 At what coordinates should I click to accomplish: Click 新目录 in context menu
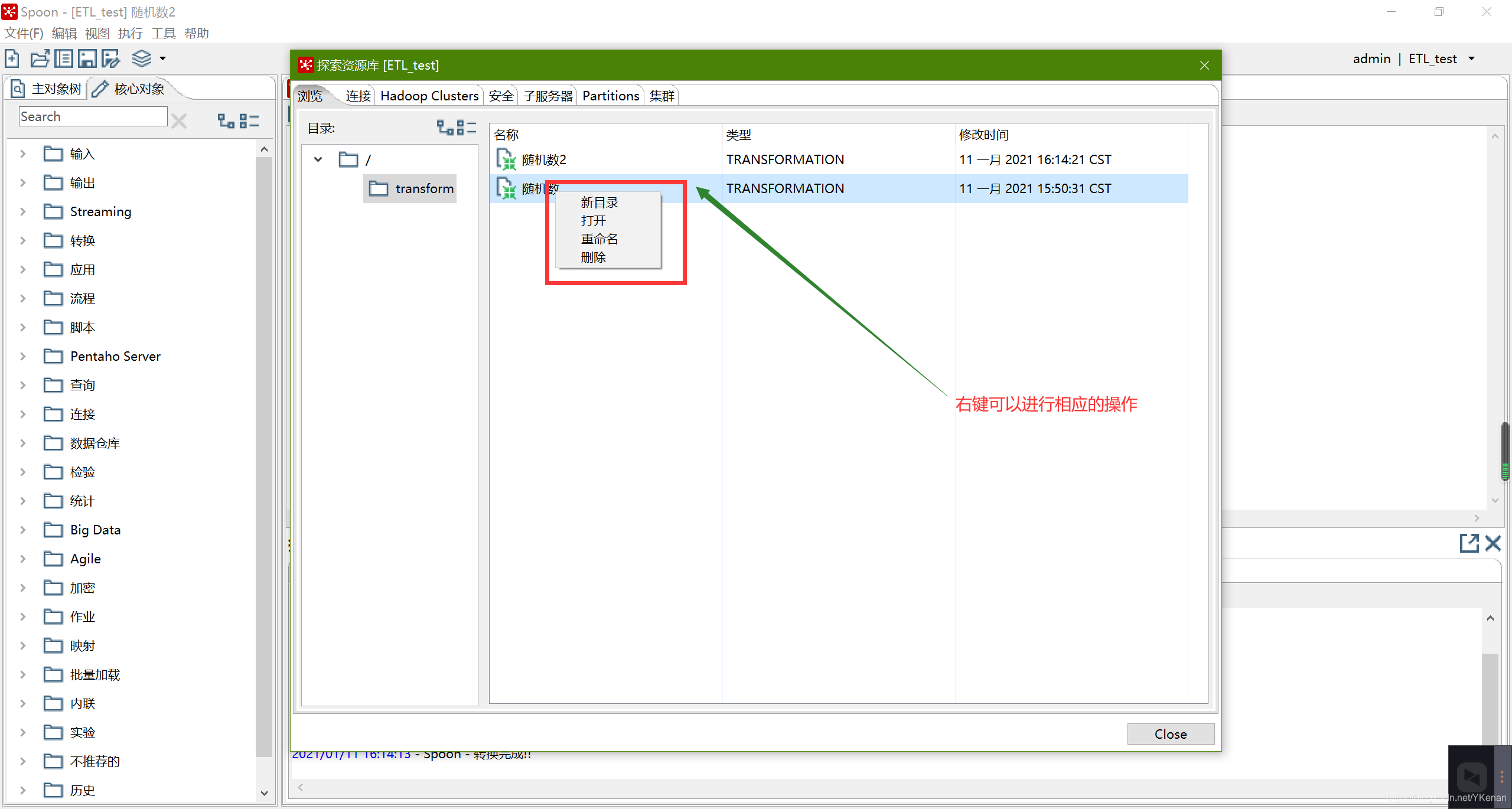[x=600, y=203]
